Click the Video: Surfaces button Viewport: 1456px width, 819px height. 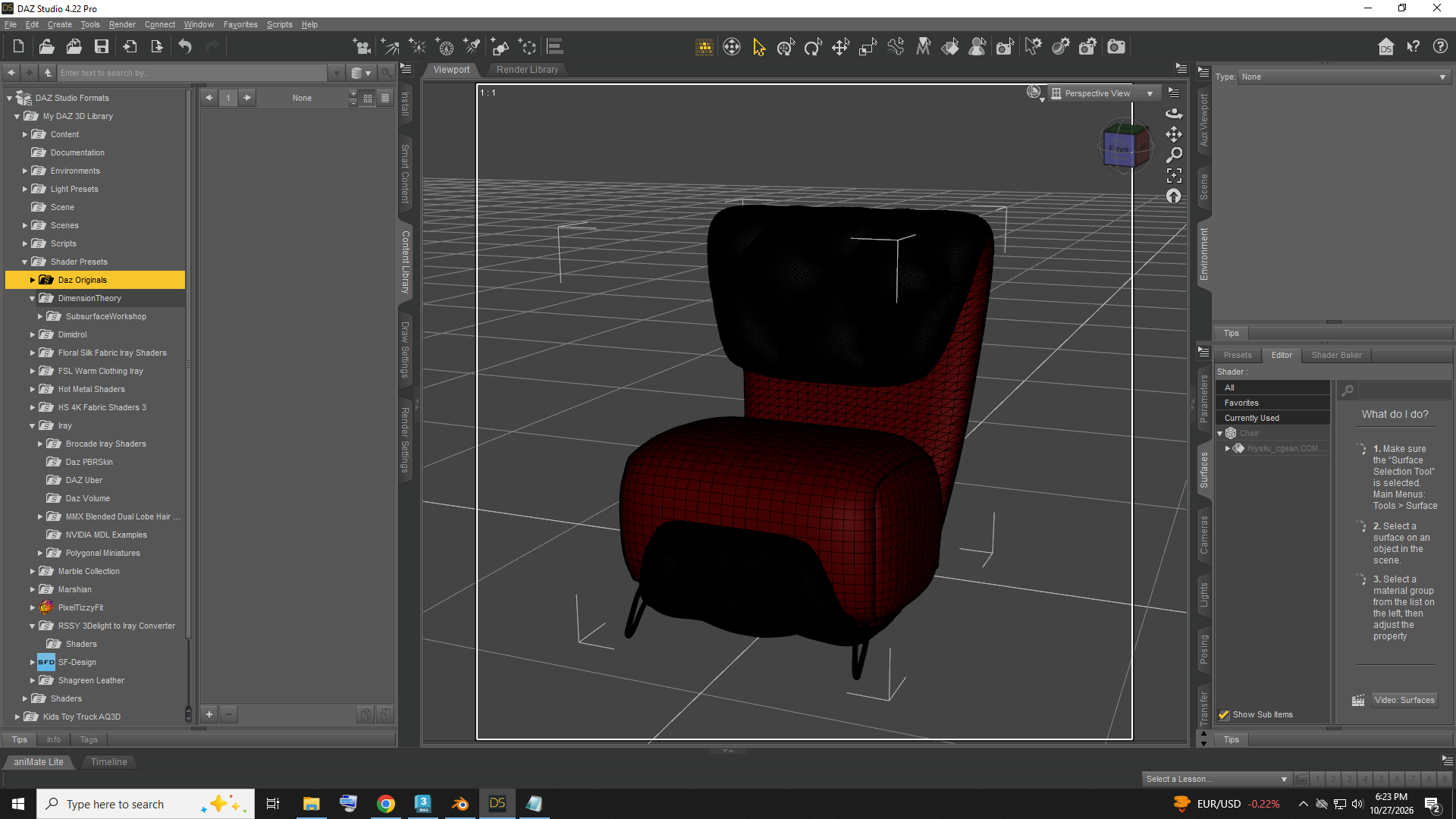pyautogui.click(x=1404, y=700)
